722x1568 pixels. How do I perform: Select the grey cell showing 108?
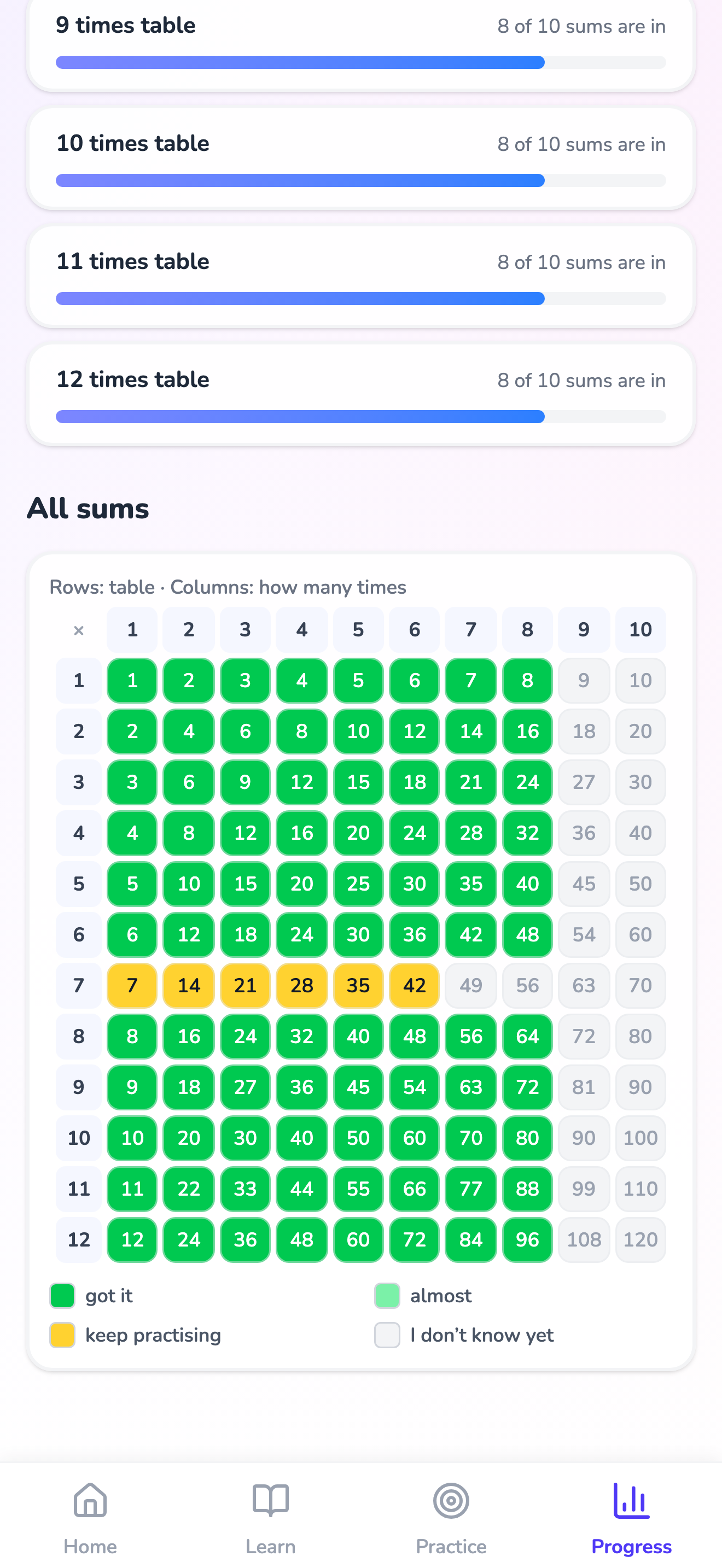[584, 1239]
